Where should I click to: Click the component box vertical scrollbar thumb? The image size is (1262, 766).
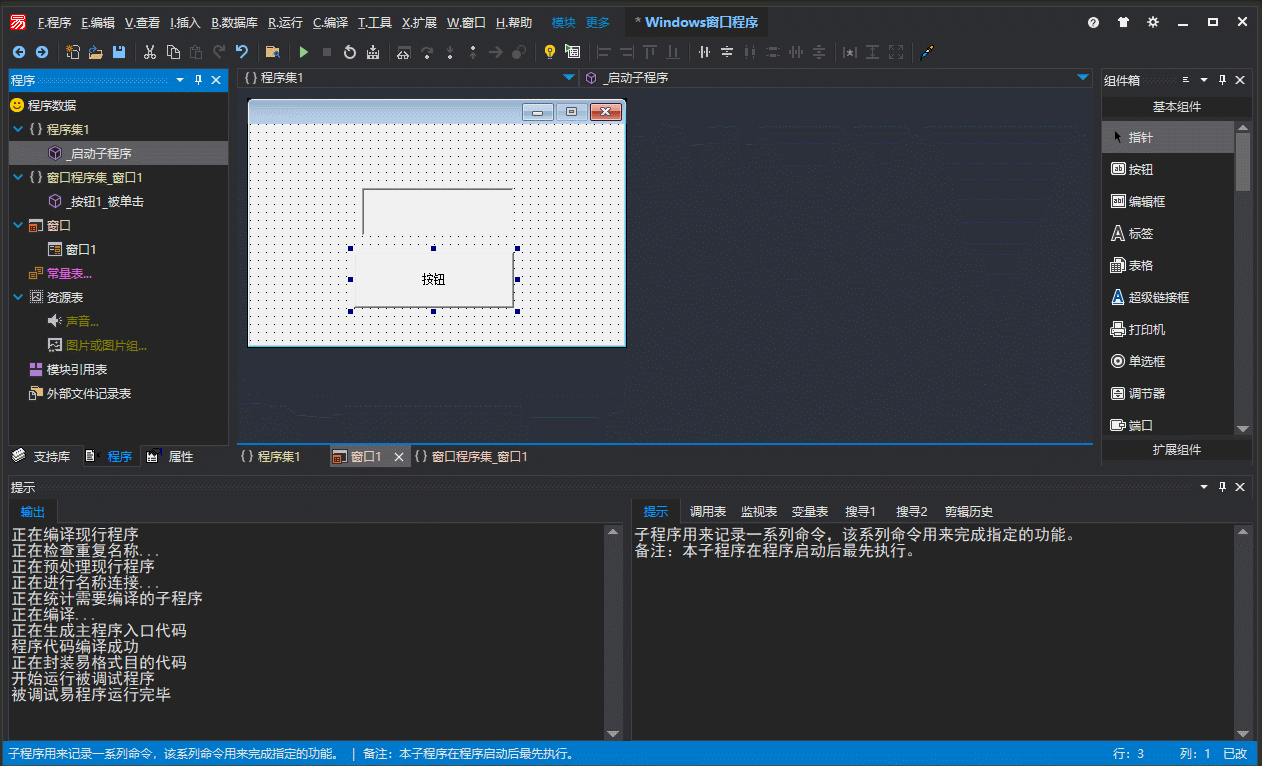[1243, 161]
